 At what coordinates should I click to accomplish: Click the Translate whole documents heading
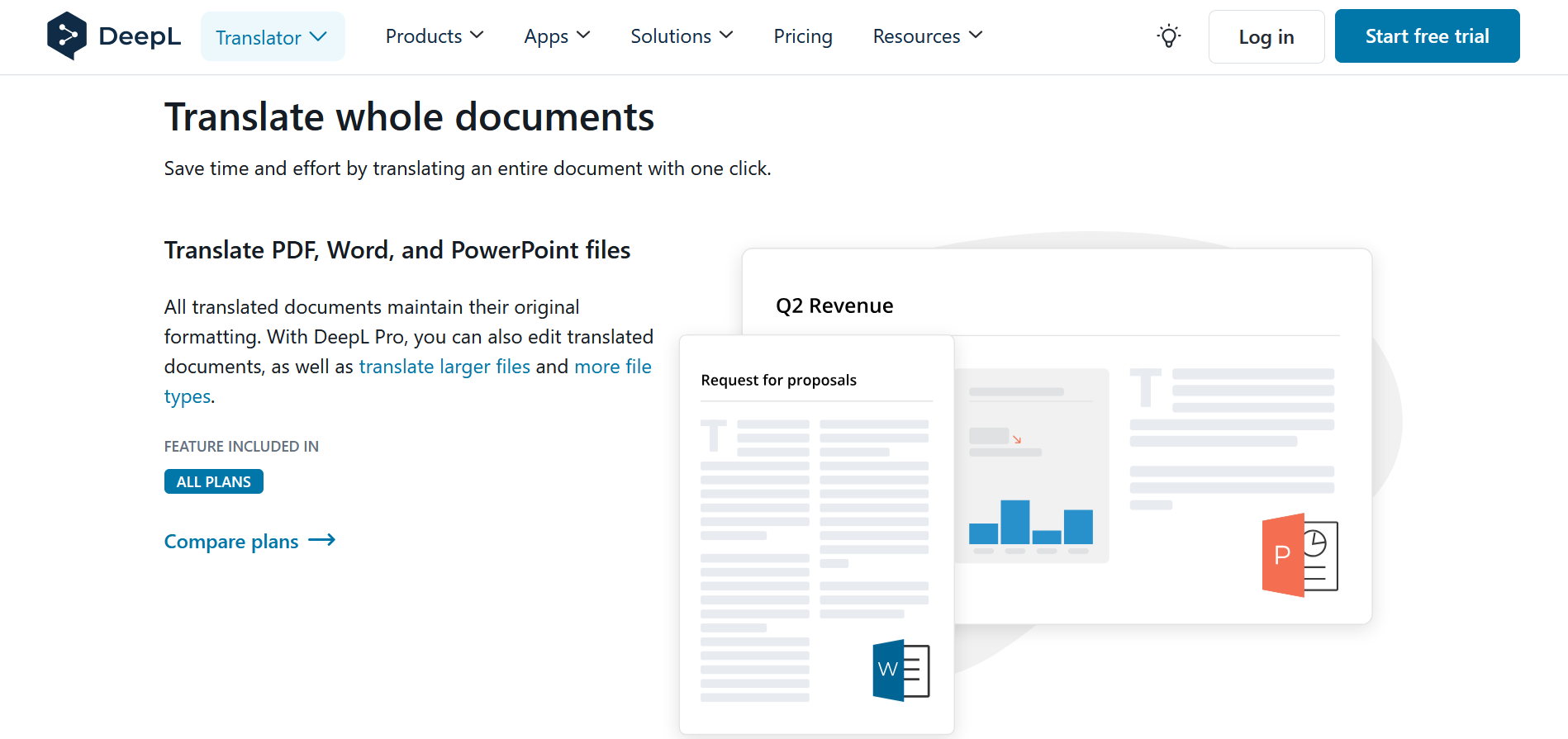tap(409, 117)
